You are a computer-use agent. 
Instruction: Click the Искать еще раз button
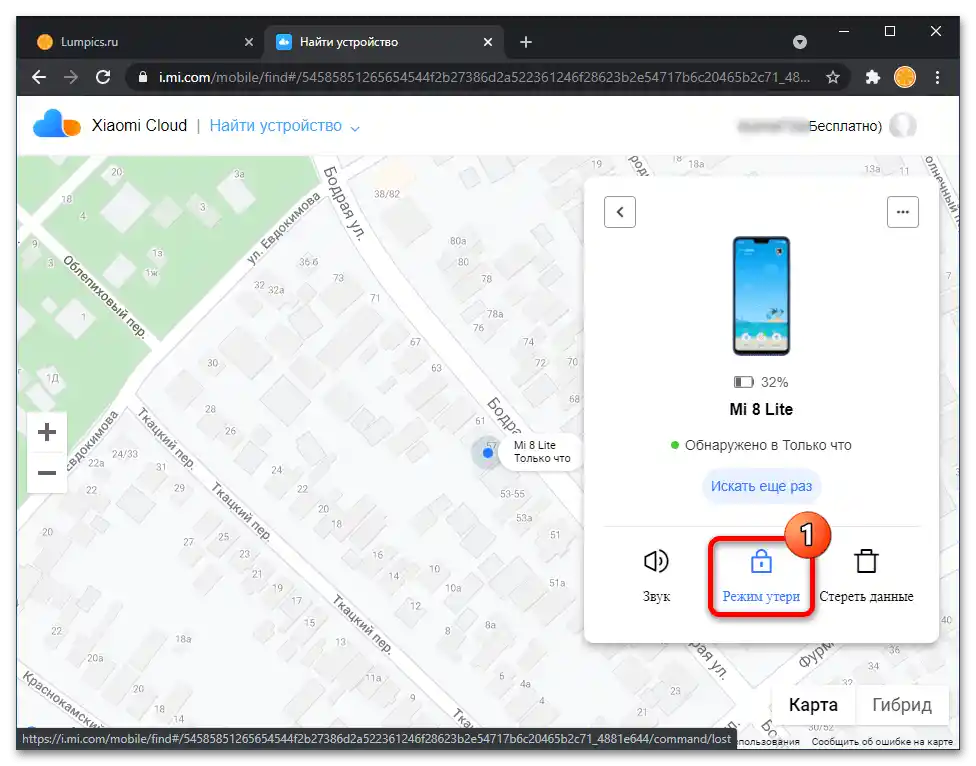761,486
